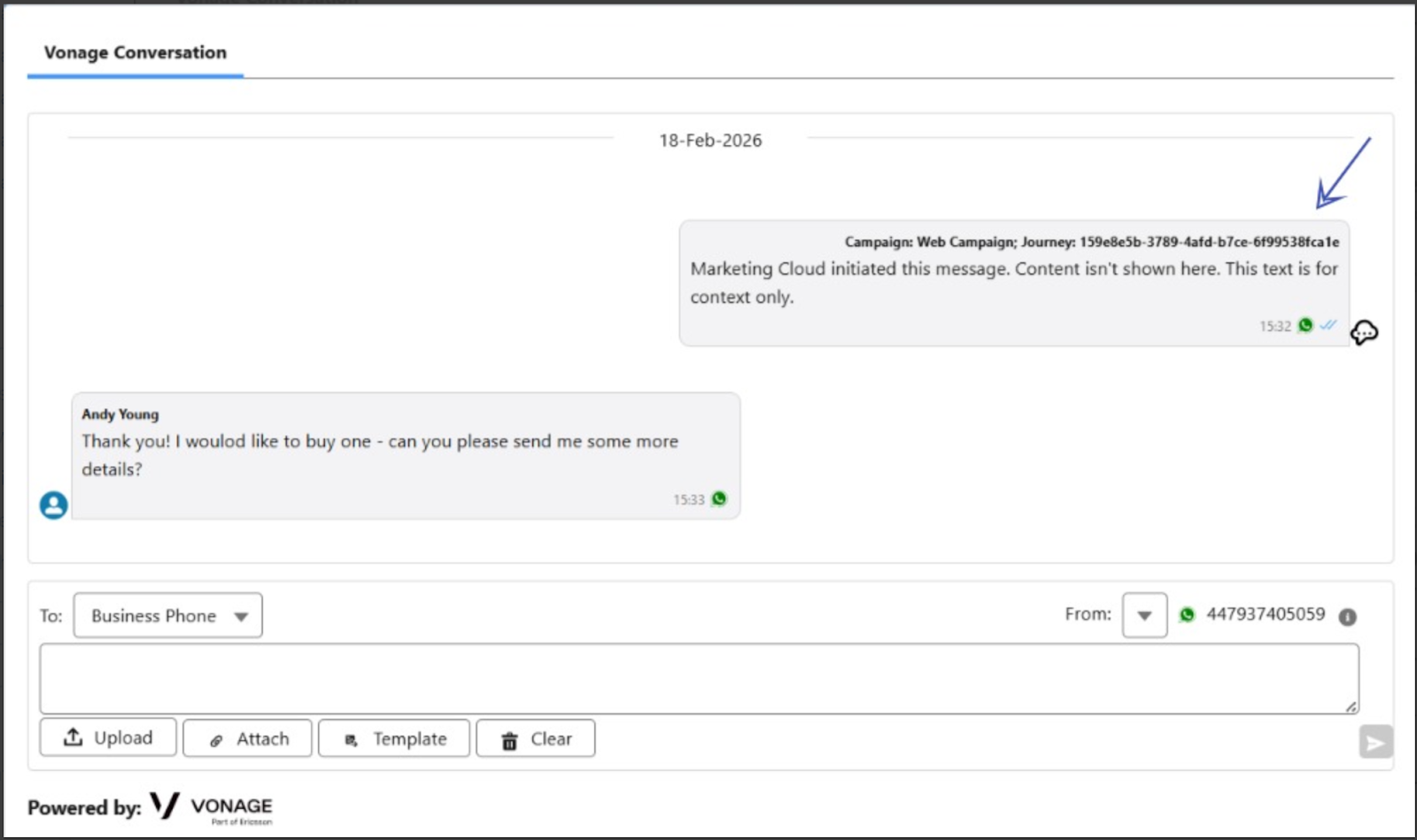Click the "Marketing Cloud initiated this message" text

(1014, 282)
